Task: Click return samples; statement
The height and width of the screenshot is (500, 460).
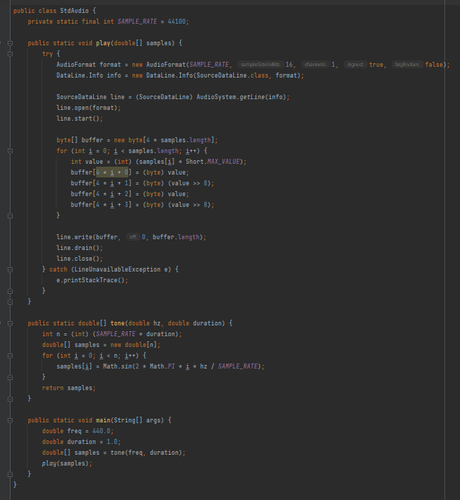Action: click(x=69, y=388)
